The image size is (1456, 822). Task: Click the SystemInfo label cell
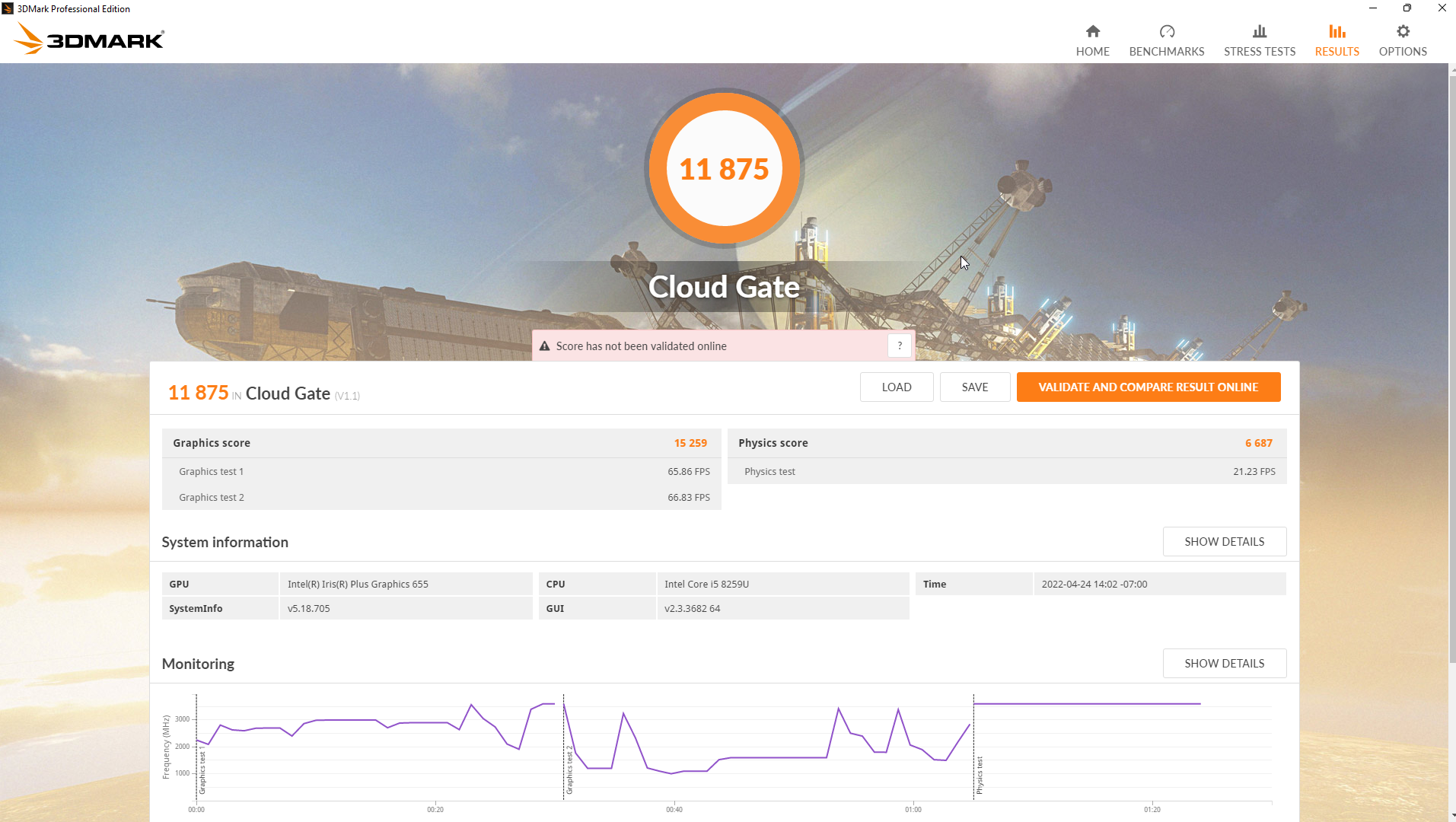(x=220, y=608)
